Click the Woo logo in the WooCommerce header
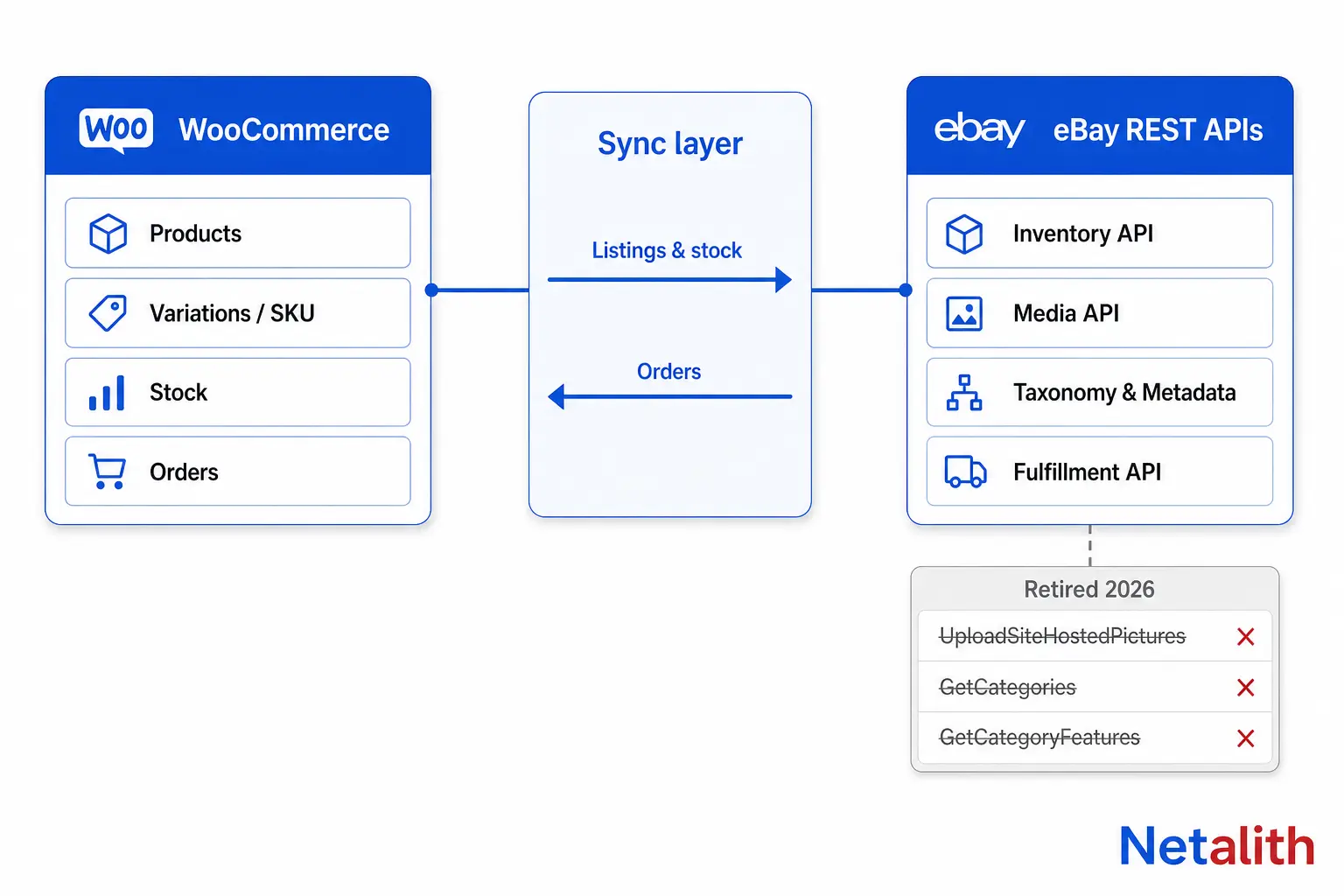 pos(115,130)
